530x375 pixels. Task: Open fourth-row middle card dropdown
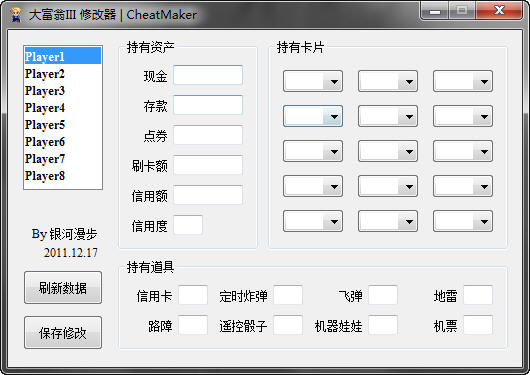pos(388,186)
